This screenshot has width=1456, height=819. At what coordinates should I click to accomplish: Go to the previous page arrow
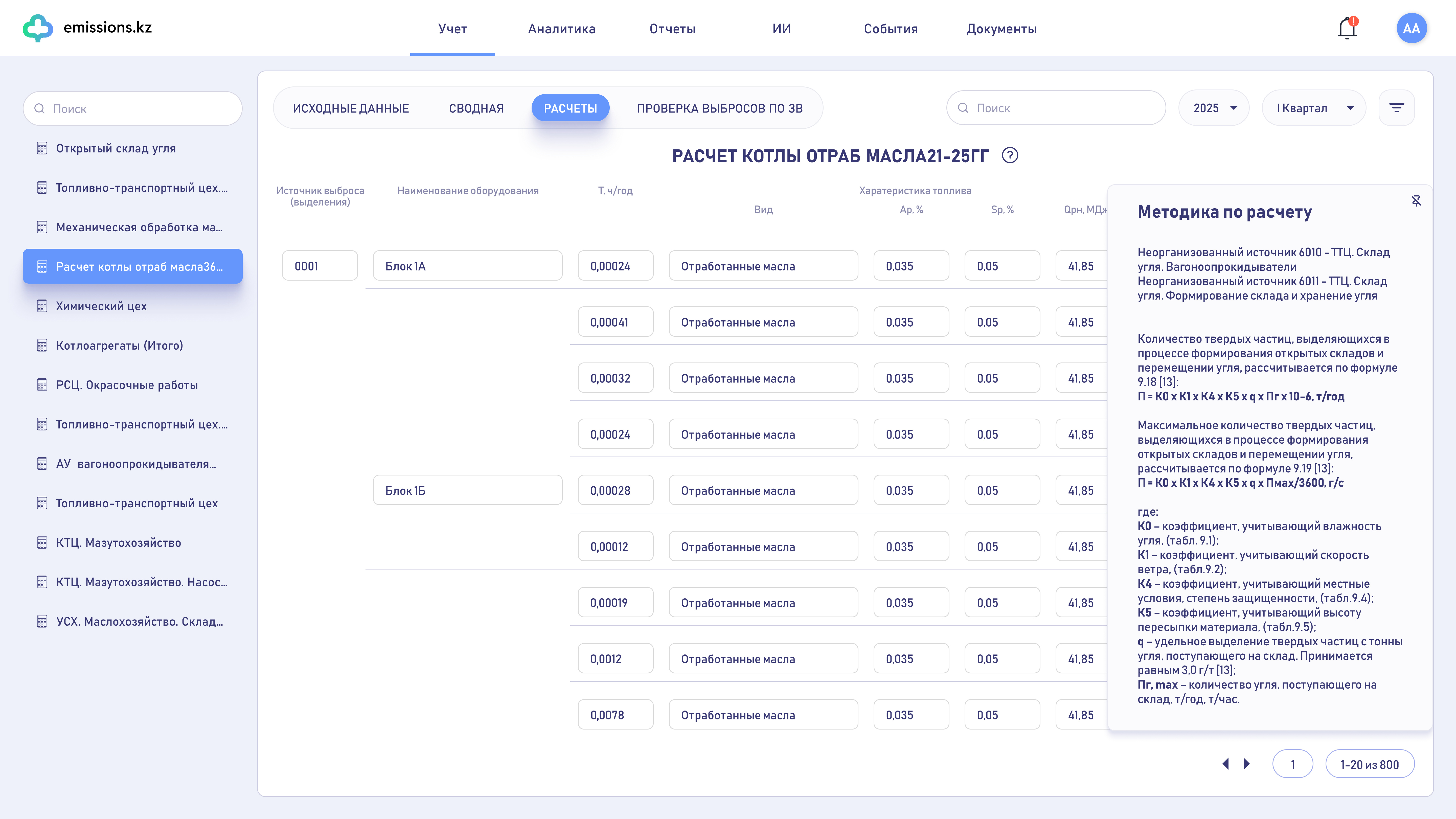pos(1225,764)
